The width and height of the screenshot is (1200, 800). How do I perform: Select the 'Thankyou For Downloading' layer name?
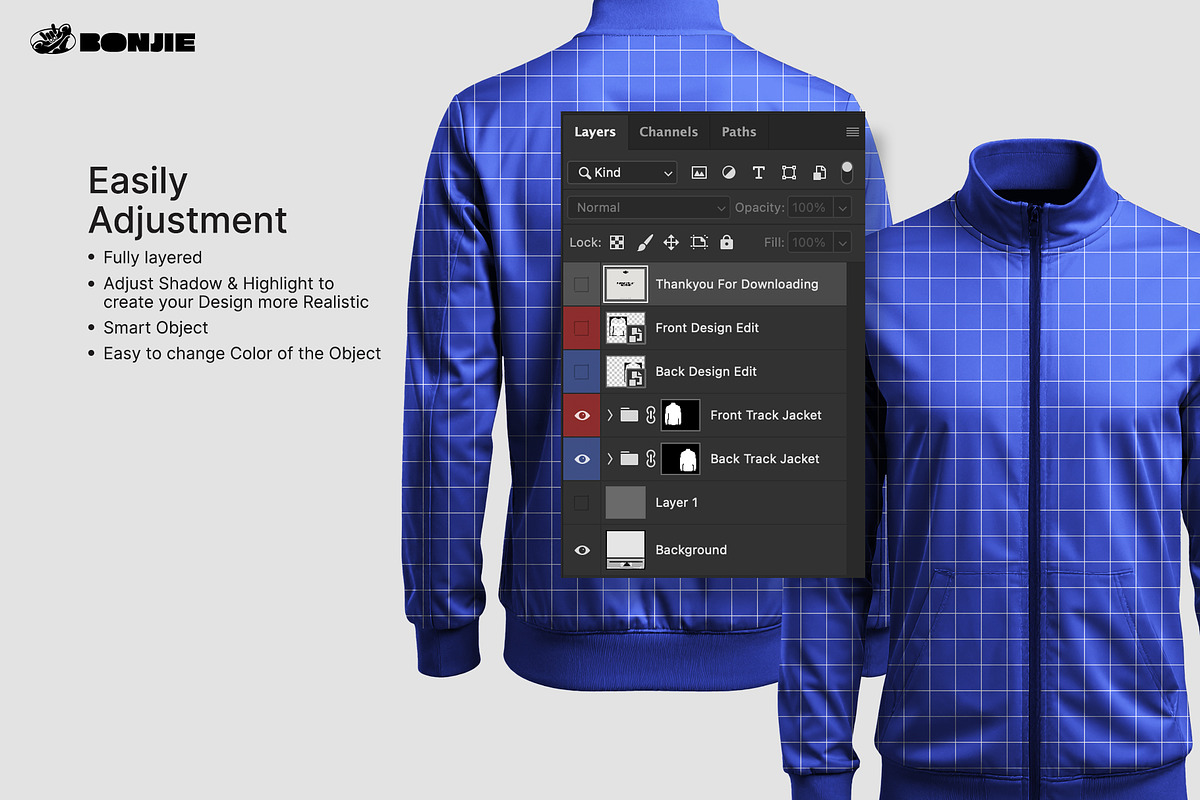pyautogui.click(x=737, y=284)
